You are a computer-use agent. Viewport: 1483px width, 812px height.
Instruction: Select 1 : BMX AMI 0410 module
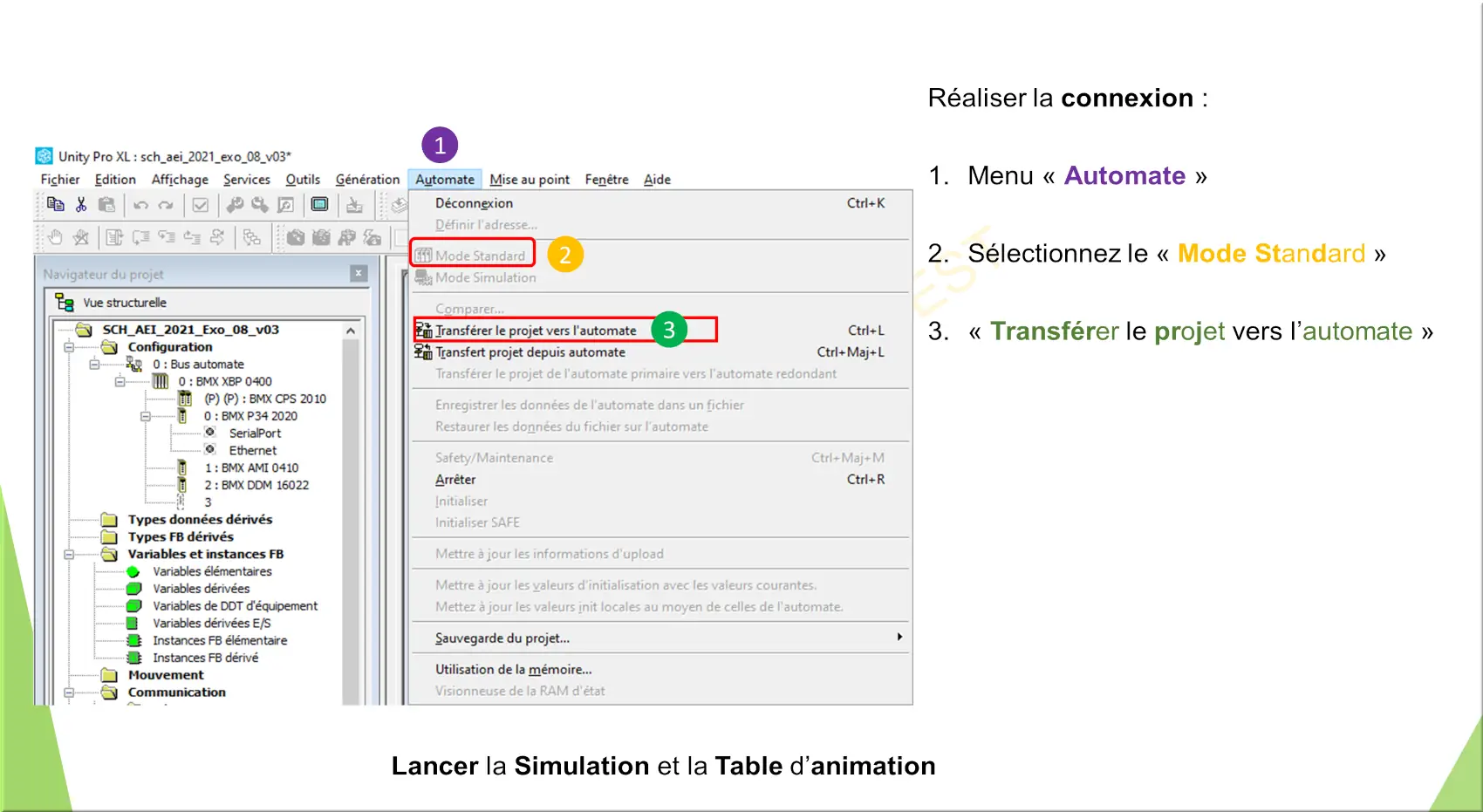tap(251, 468)
